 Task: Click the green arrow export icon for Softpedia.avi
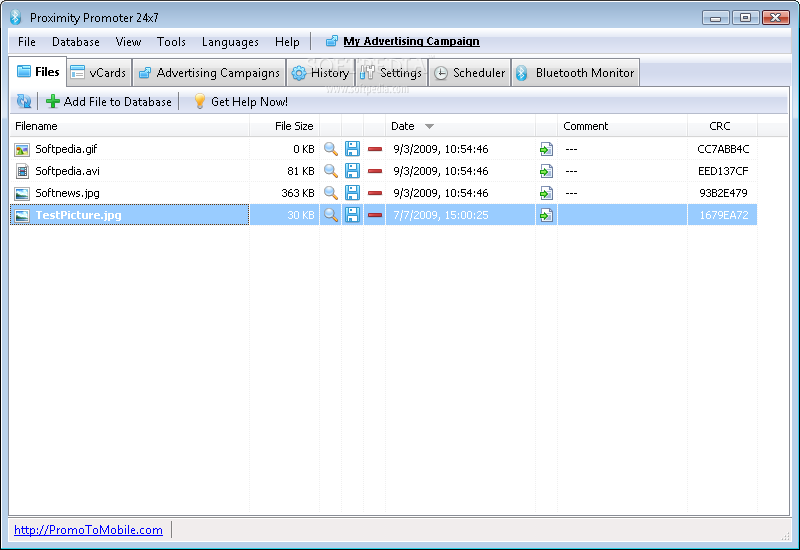546,171
